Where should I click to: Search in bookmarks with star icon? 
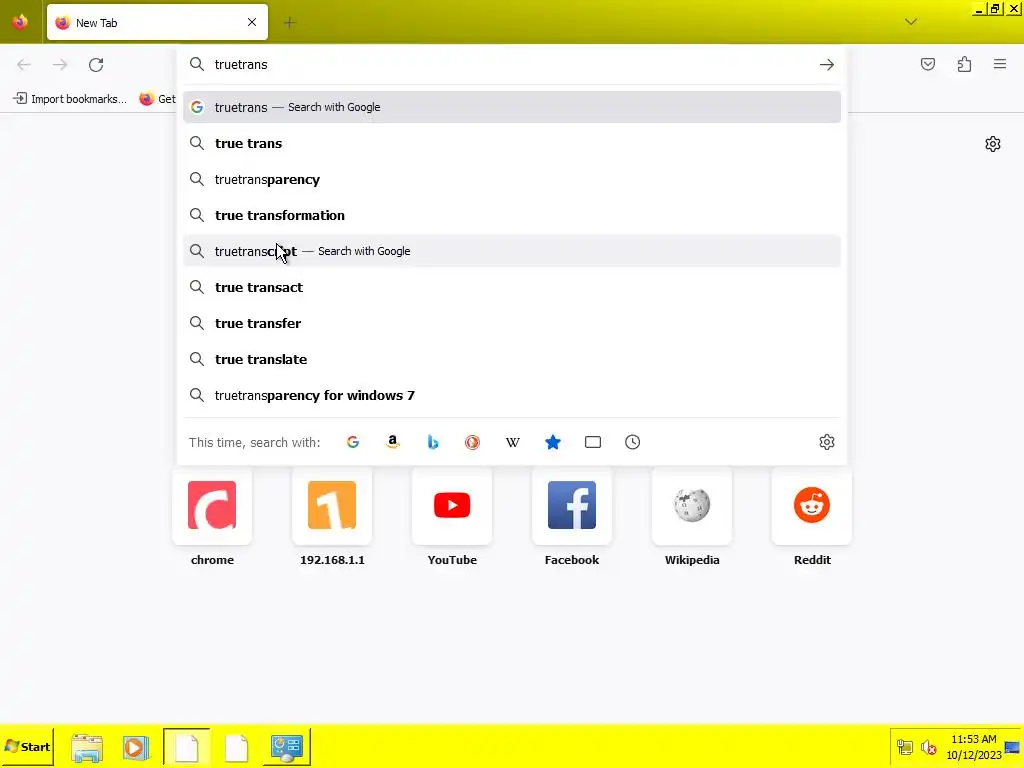pos(552,442)
